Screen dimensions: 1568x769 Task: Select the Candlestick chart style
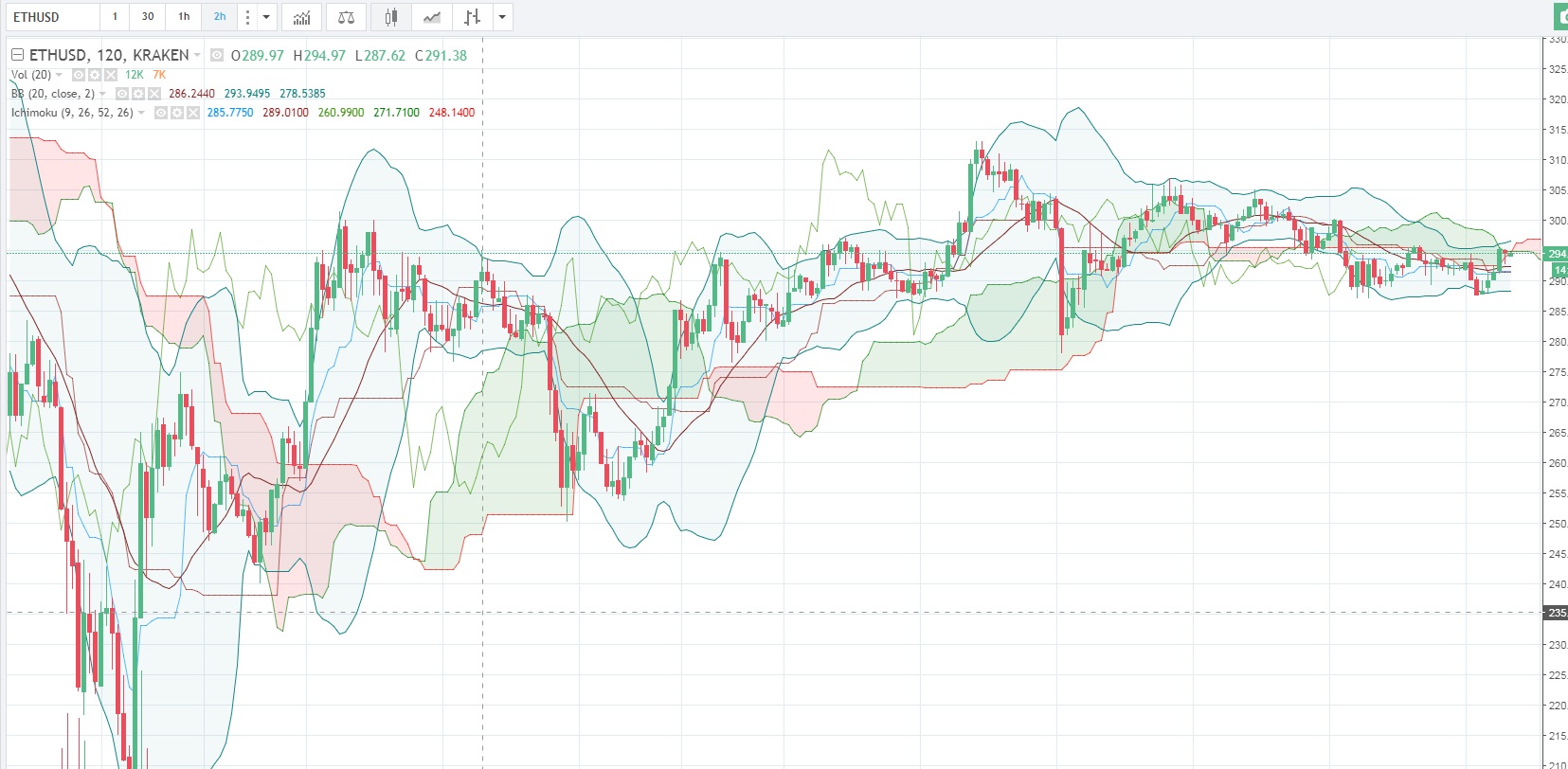(x=390, y=17)
